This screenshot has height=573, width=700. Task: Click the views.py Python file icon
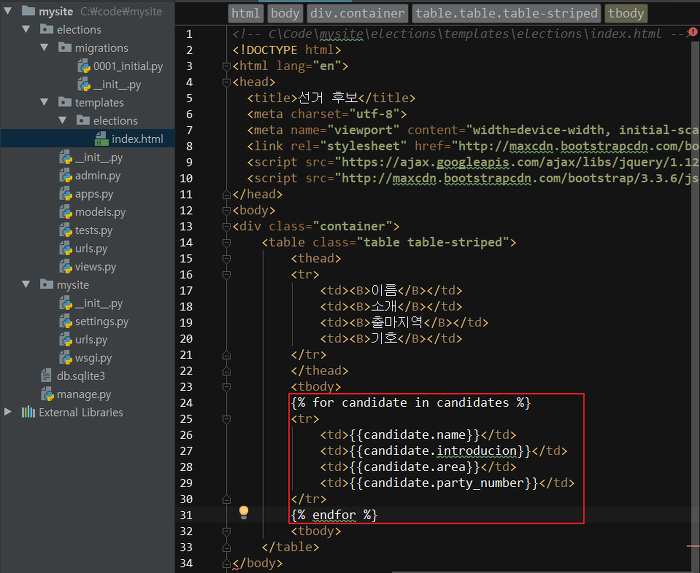66,266
